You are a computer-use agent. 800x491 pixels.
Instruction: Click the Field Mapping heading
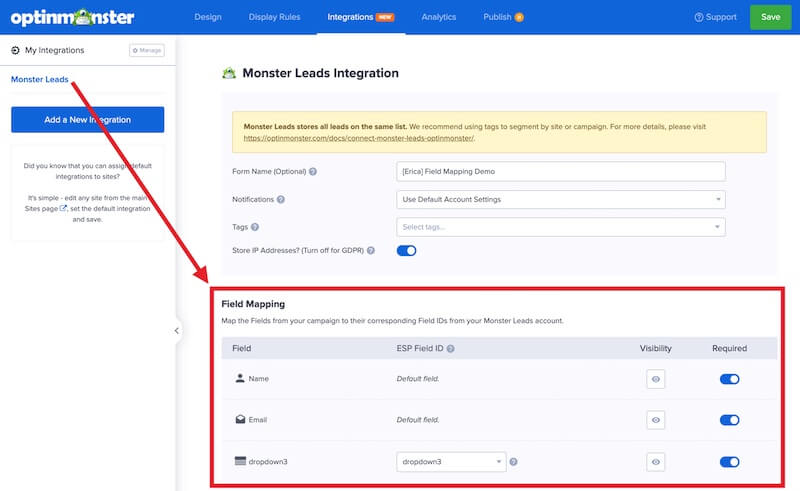tap(253, 304)
